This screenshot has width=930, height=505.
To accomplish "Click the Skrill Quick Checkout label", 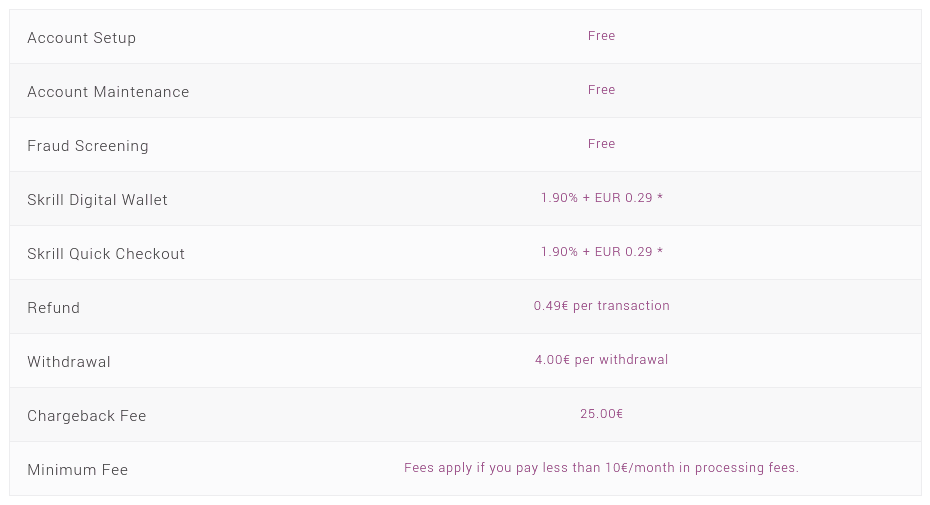I will coord(106,254).
